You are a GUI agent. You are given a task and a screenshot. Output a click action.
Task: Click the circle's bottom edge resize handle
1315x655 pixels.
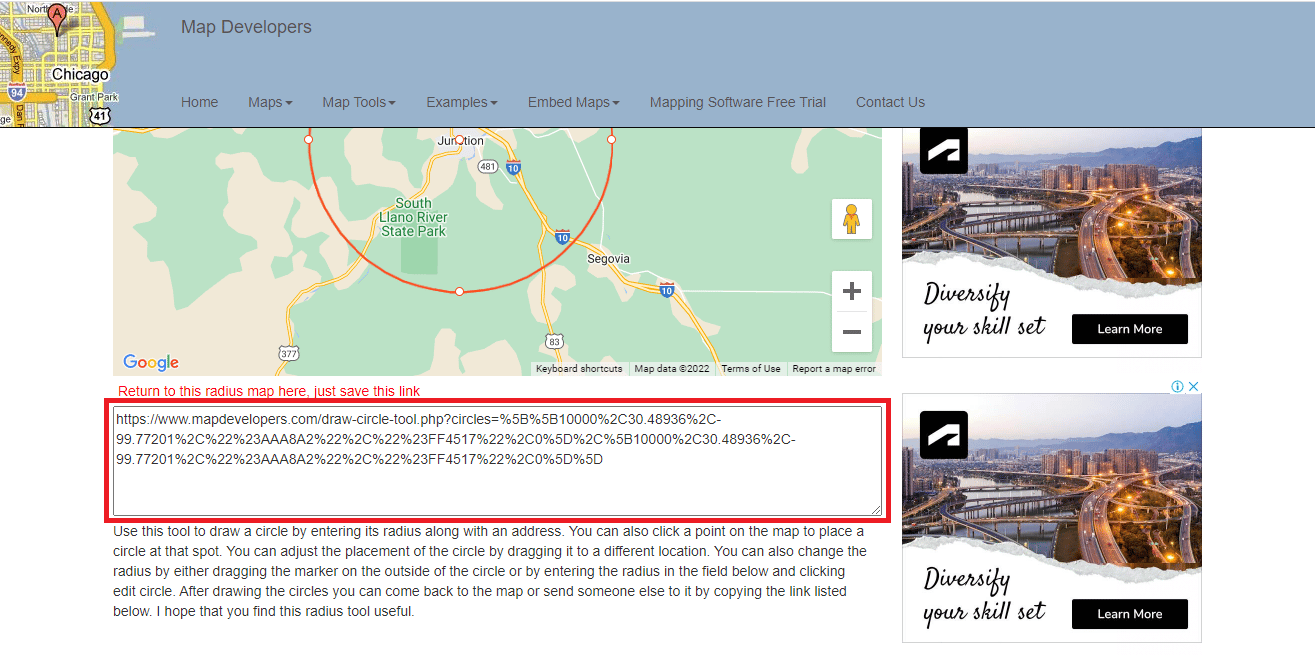(459, 291)
